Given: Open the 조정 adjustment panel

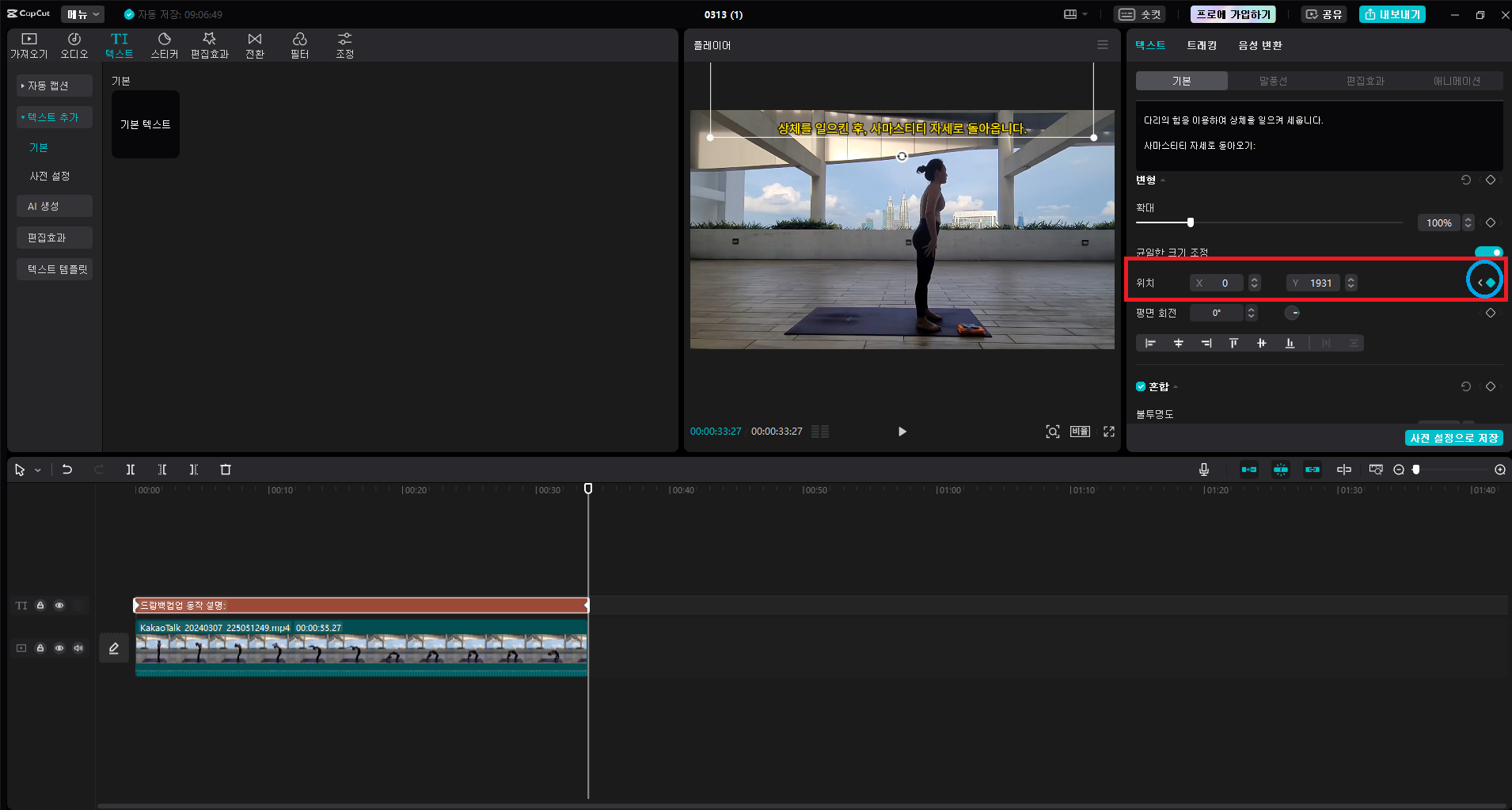Looking at the screenshot, I should click(345, 46).
